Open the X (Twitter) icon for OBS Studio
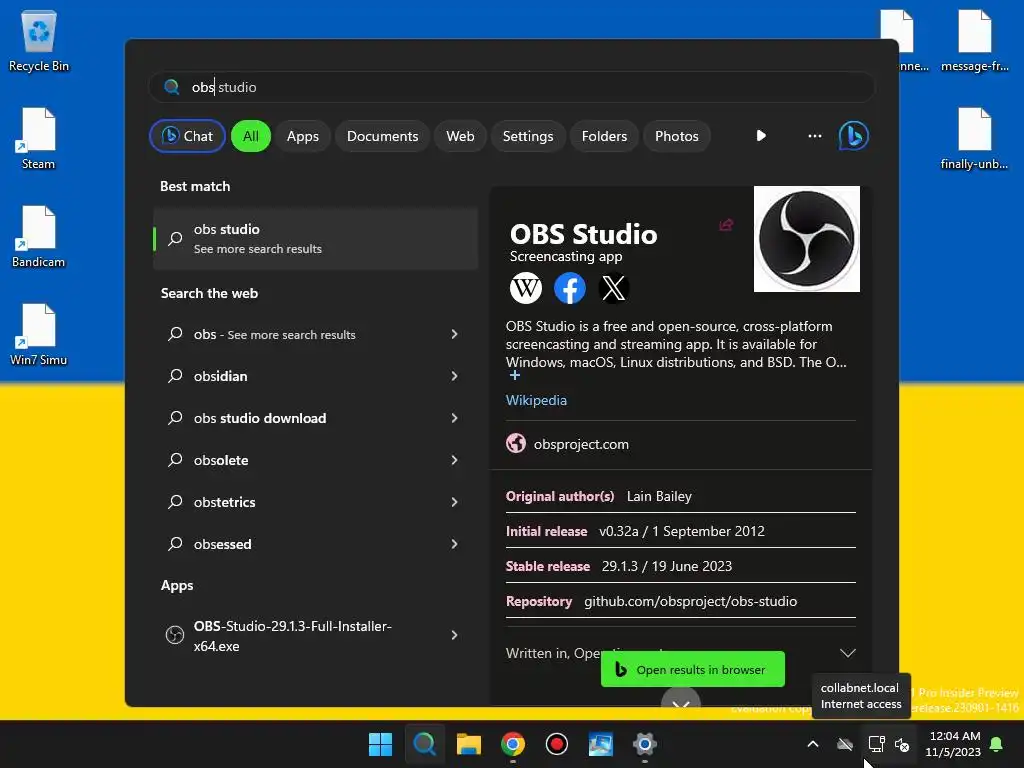This screenshot has width=1024, height=768. click(613, 288)
